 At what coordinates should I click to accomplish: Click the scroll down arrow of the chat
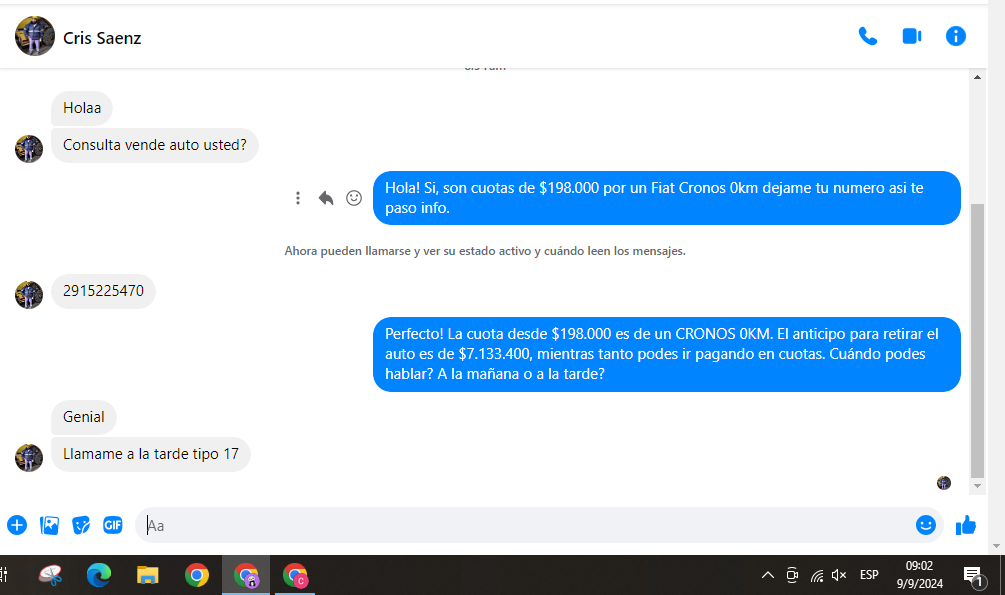977,486
